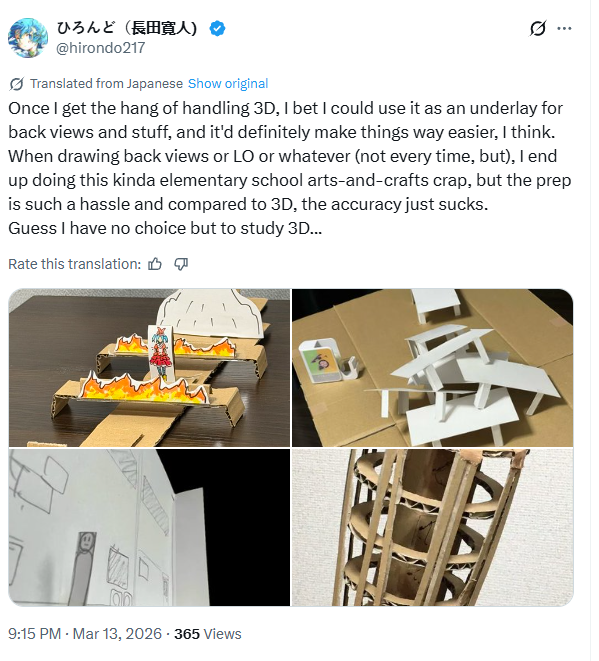The width and height of the screenshot is (599, 661).
Task: Open the pencil sketch layout photo
Action: (x=149, y=527)
